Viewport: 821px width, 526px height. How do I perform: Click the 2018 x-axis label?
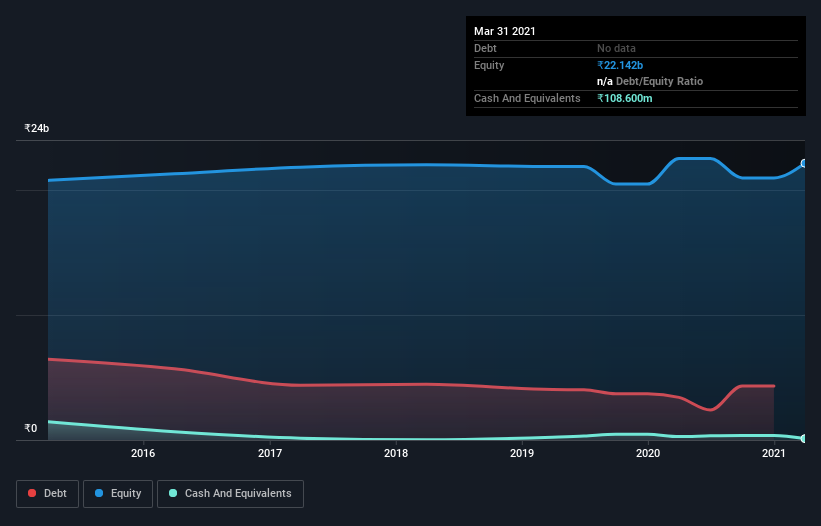396,453
